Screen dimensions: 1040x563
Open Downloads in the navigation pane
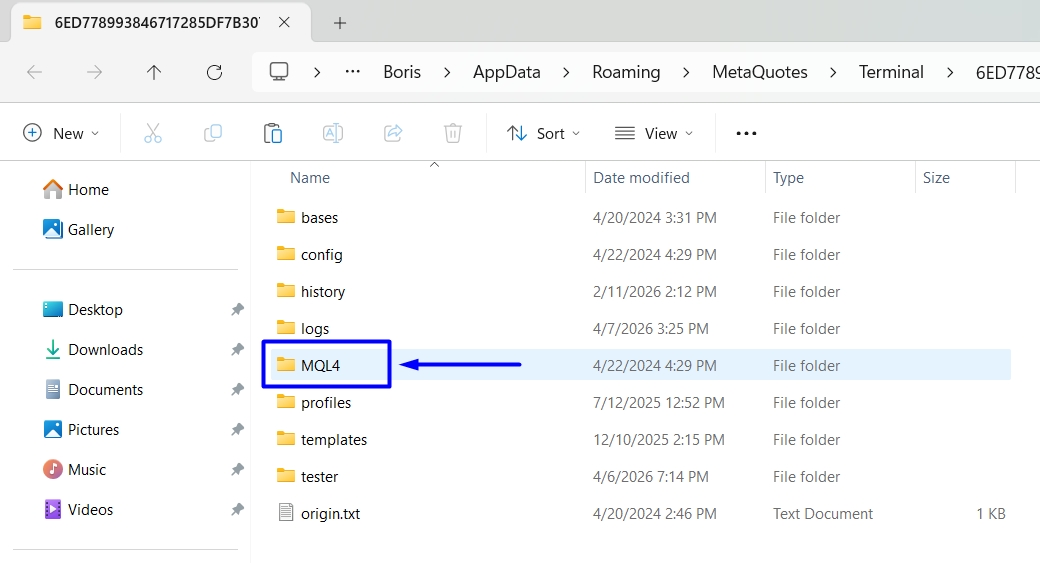point(105,350)
